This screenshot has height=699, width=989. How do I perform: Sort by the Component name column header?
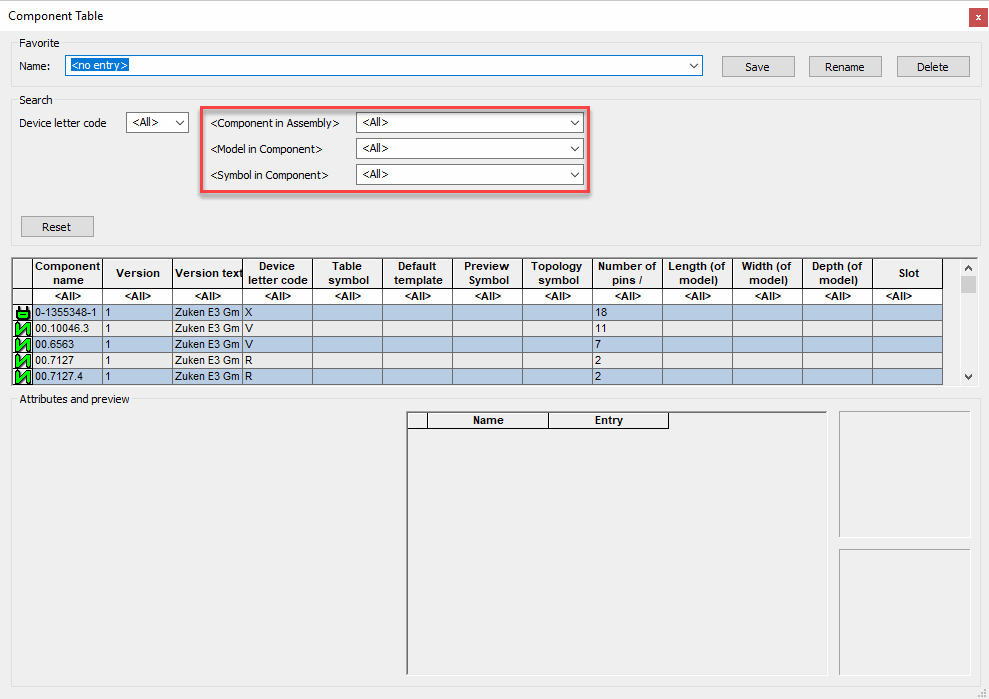tap(67, 273)
